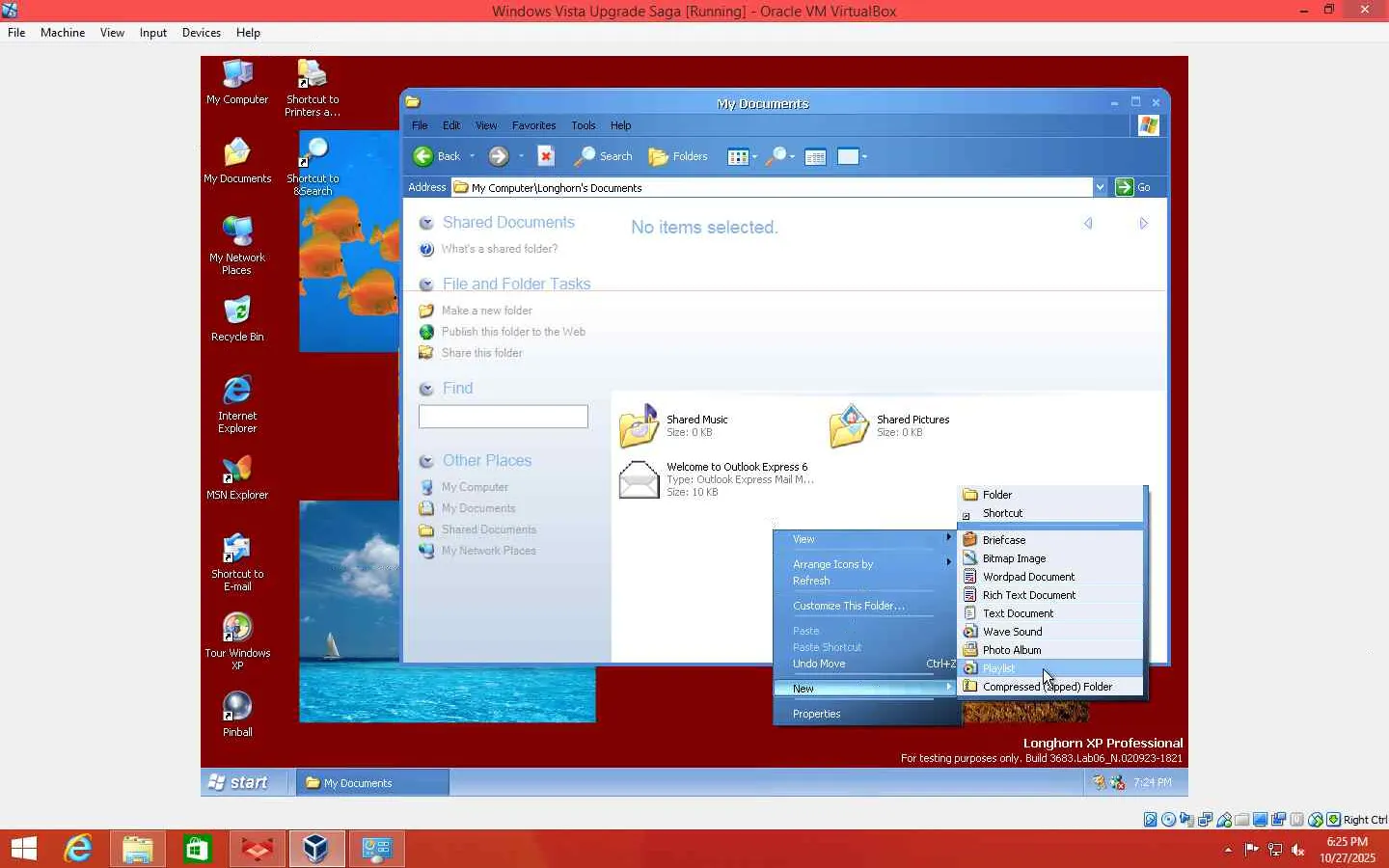Open the Forward history dropdown arrow
Screen dimensions: 1389x868
[521, 156]
